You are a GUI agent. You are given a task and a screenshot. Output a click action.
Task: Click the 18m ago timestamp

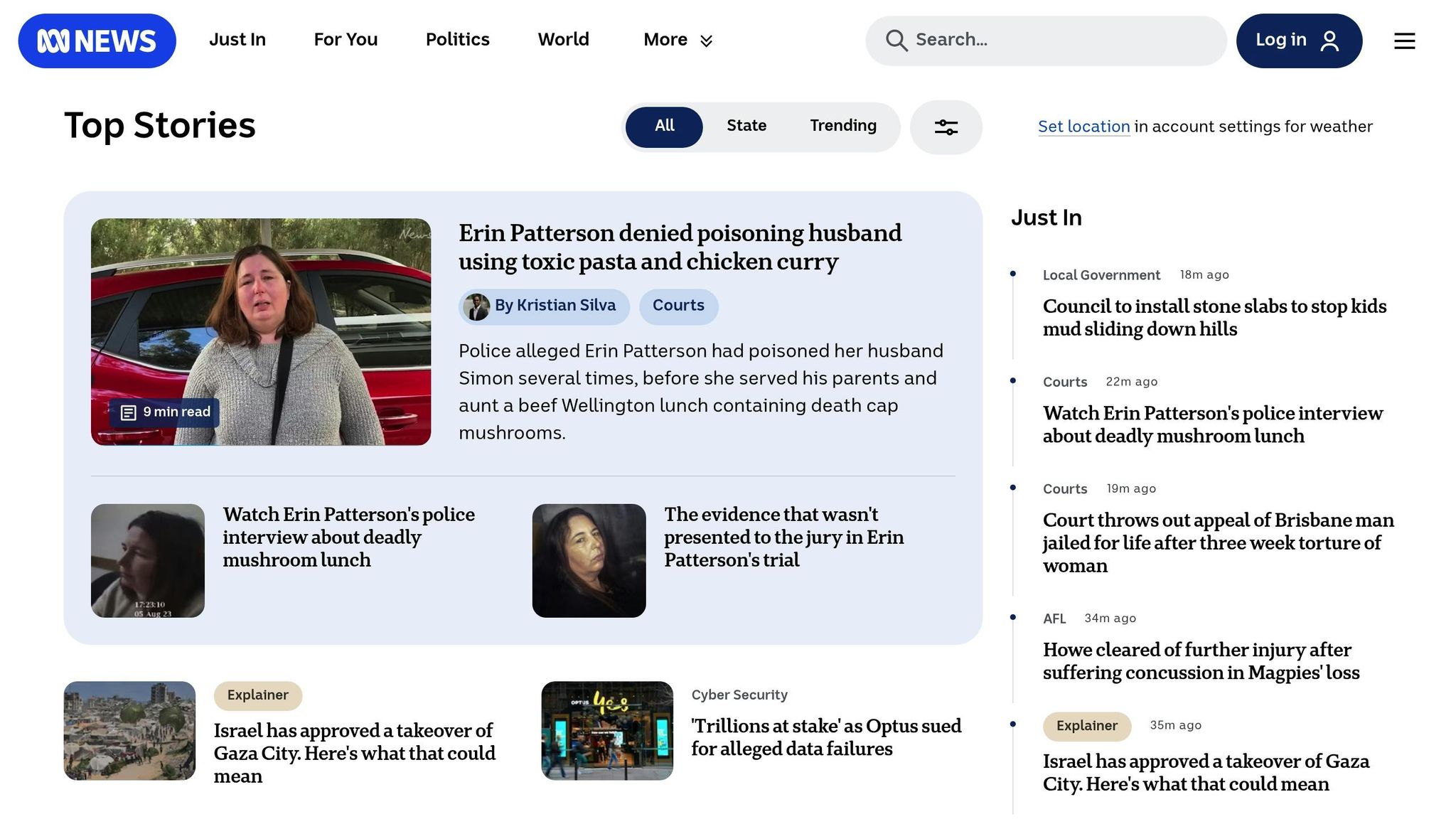pyautogui.click(x=1204, y=275)
